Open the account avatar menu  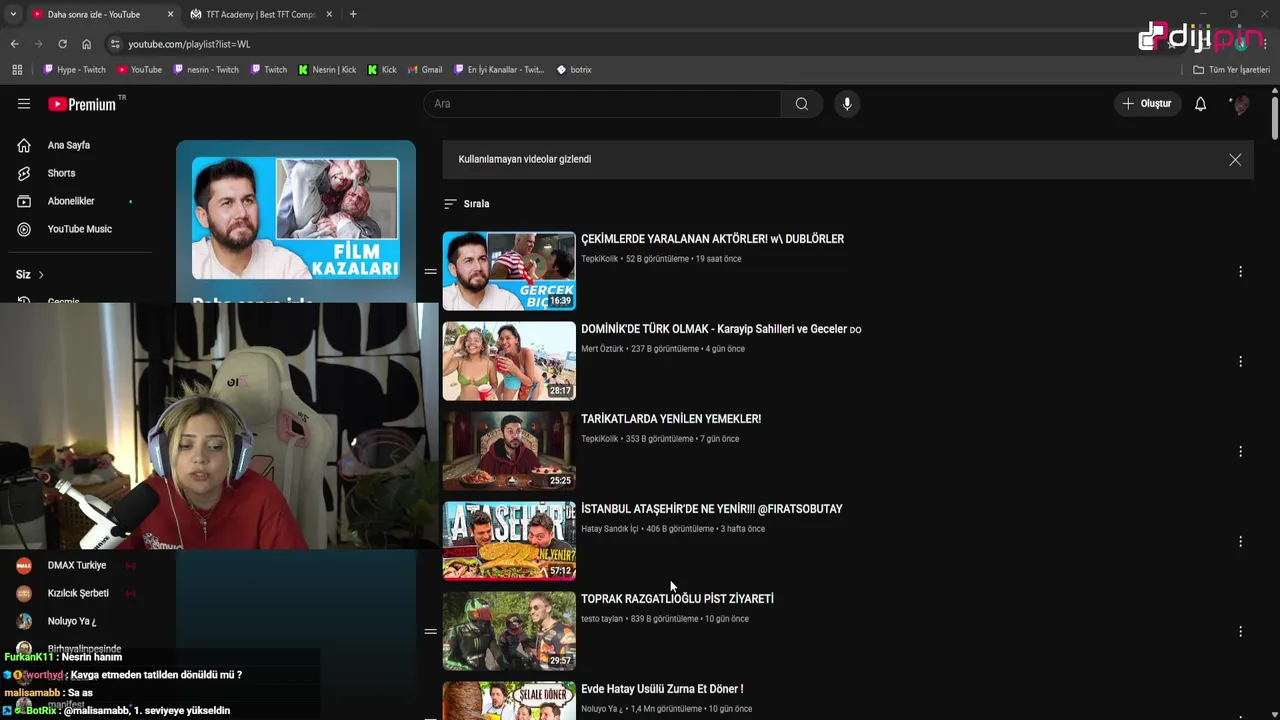pos(1240,104)
